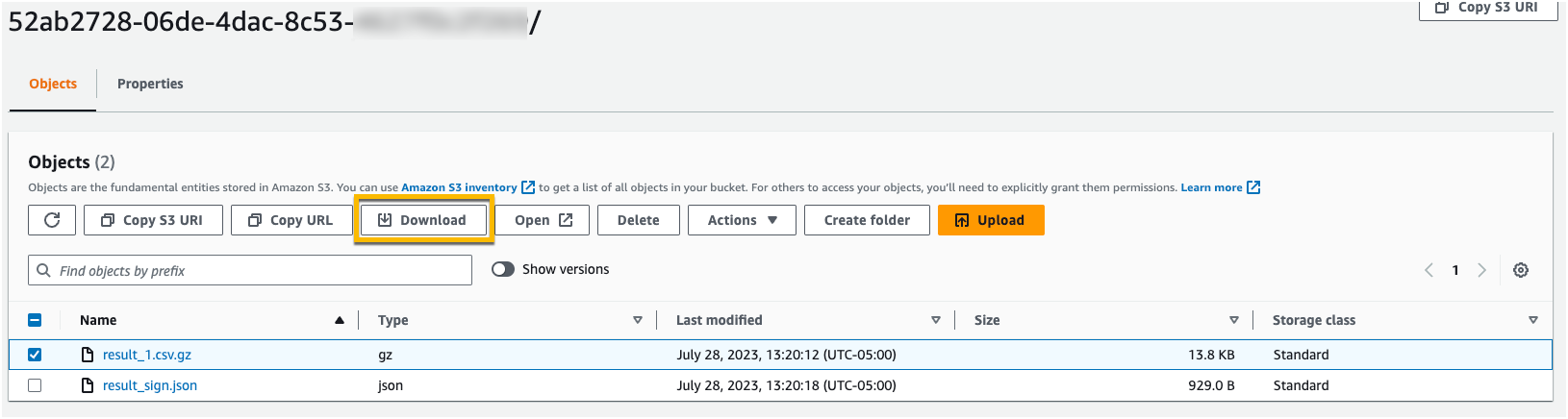Select the Objects tab
The height and width of the screenshot is (419, 1568).
53,84
